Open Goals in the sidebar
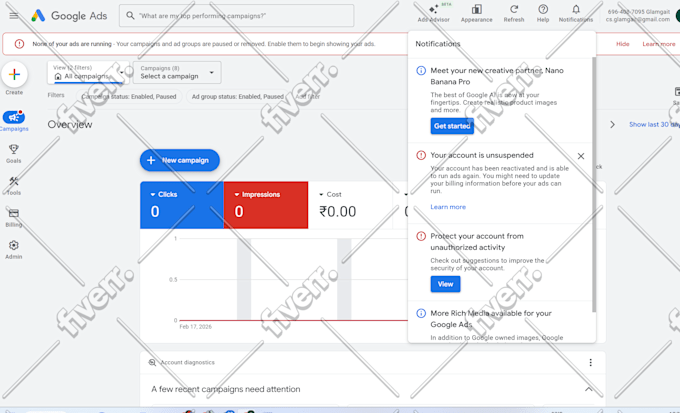680x413 pixels. [13, 154]
